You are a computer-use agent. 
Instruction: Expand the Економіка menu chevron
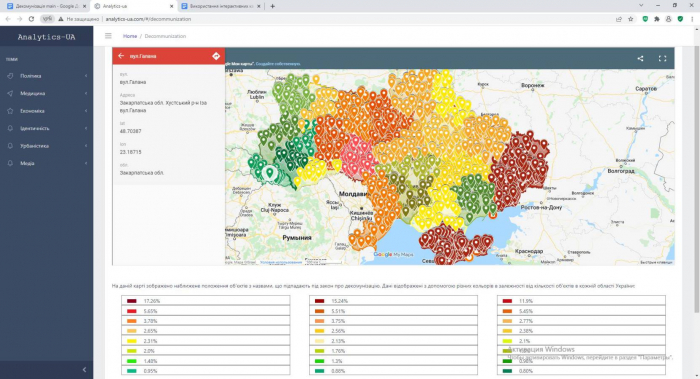[x=86, y=111]
